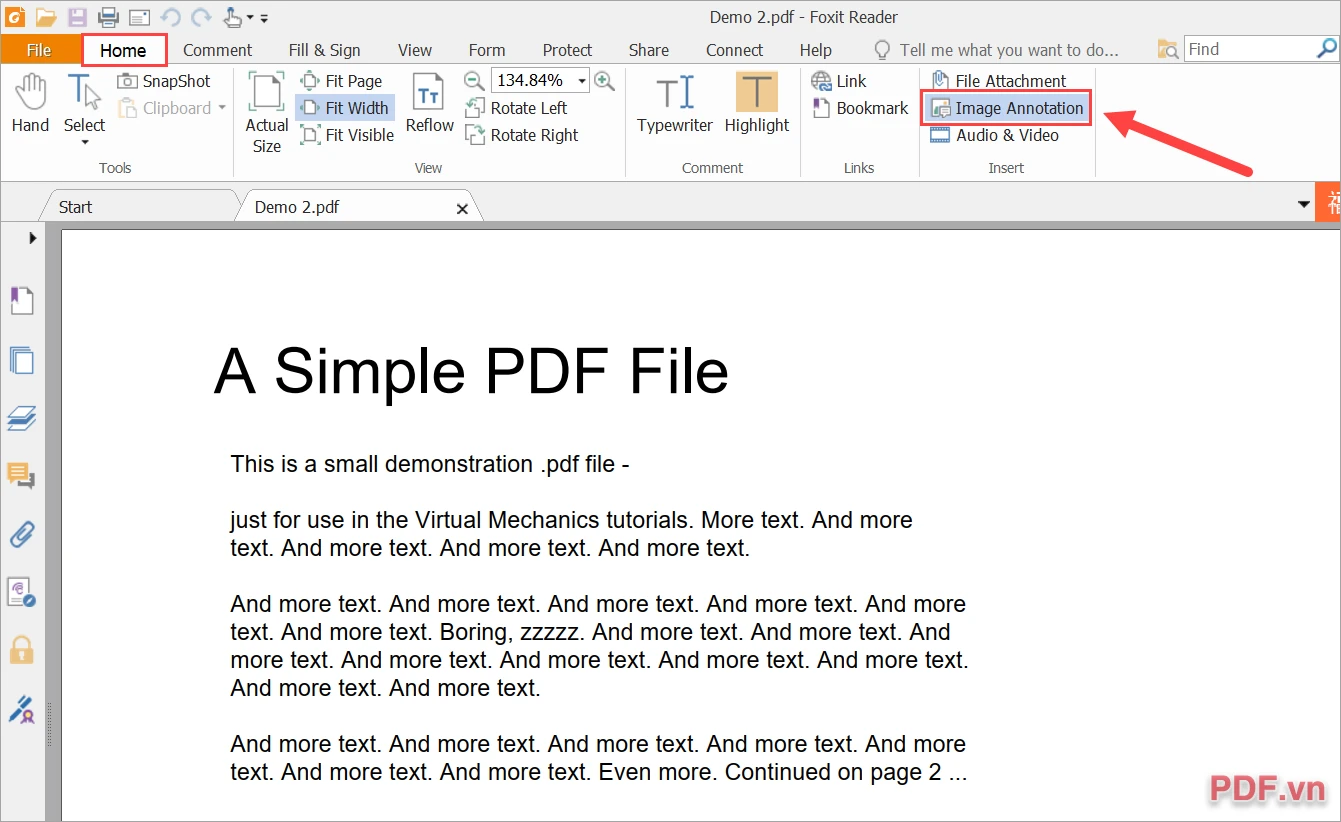
Task: Switch to the View ribbon tab
Action: 415,50
